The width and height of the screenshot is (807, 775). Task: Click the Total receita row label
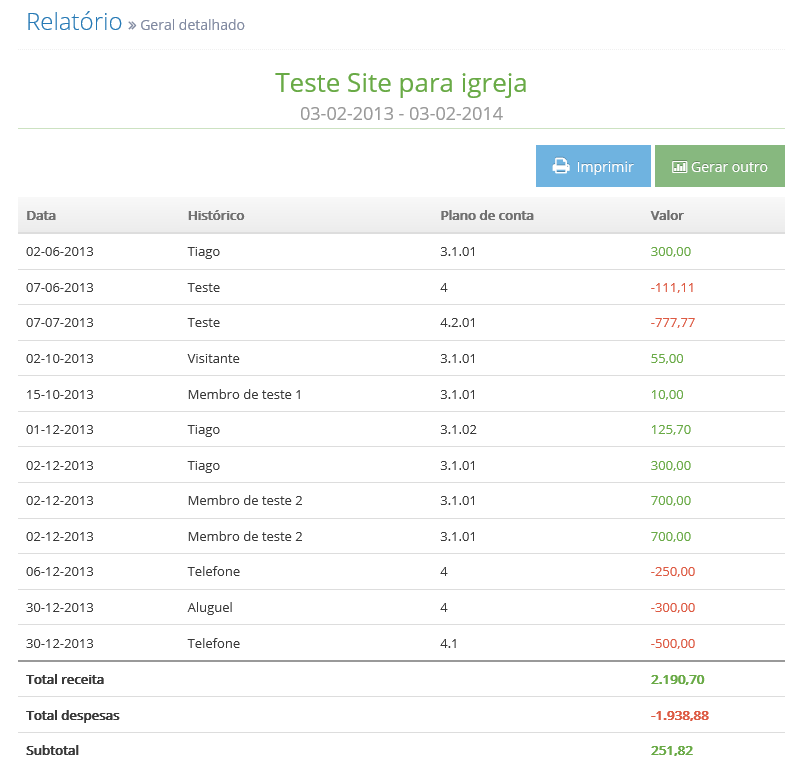point(65,679)
